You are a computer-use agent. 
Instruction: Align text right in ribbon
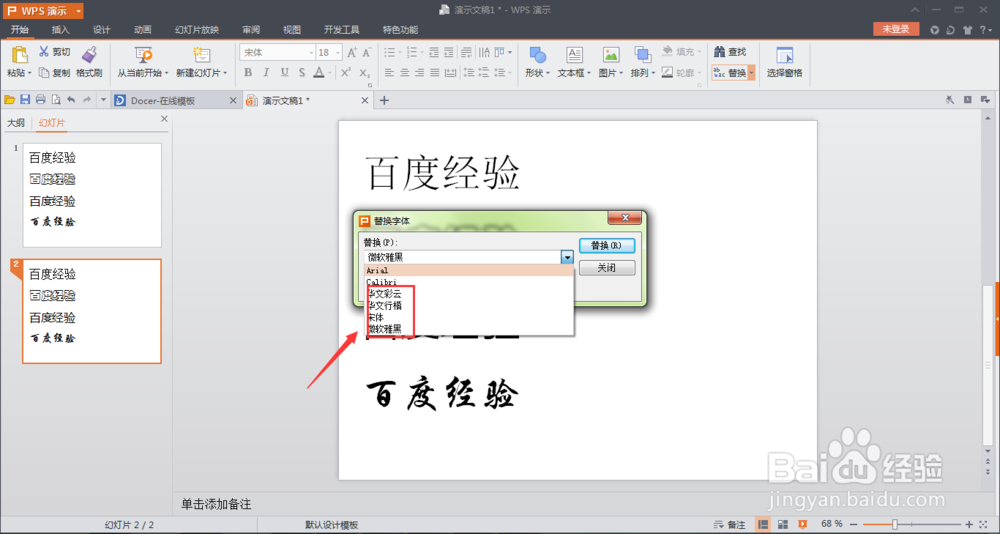[420, 73]
